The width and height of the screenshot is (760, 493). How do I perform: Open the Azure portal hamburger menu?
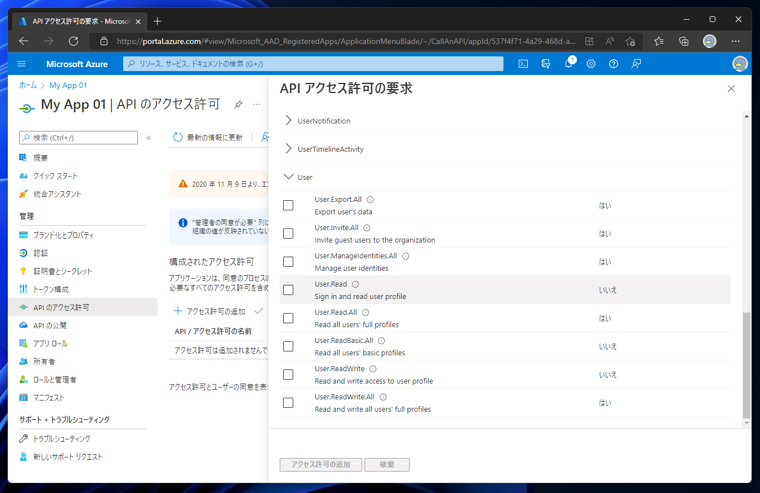[x=21, y=64]
